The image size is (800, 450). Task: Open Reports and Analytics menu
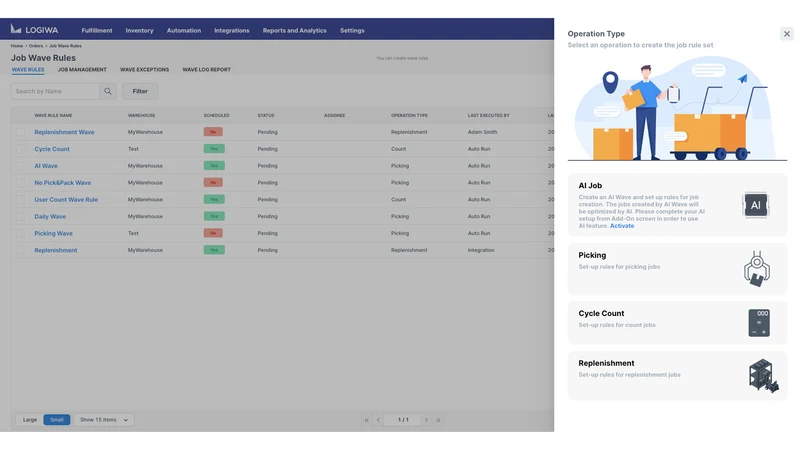[294, 31]
